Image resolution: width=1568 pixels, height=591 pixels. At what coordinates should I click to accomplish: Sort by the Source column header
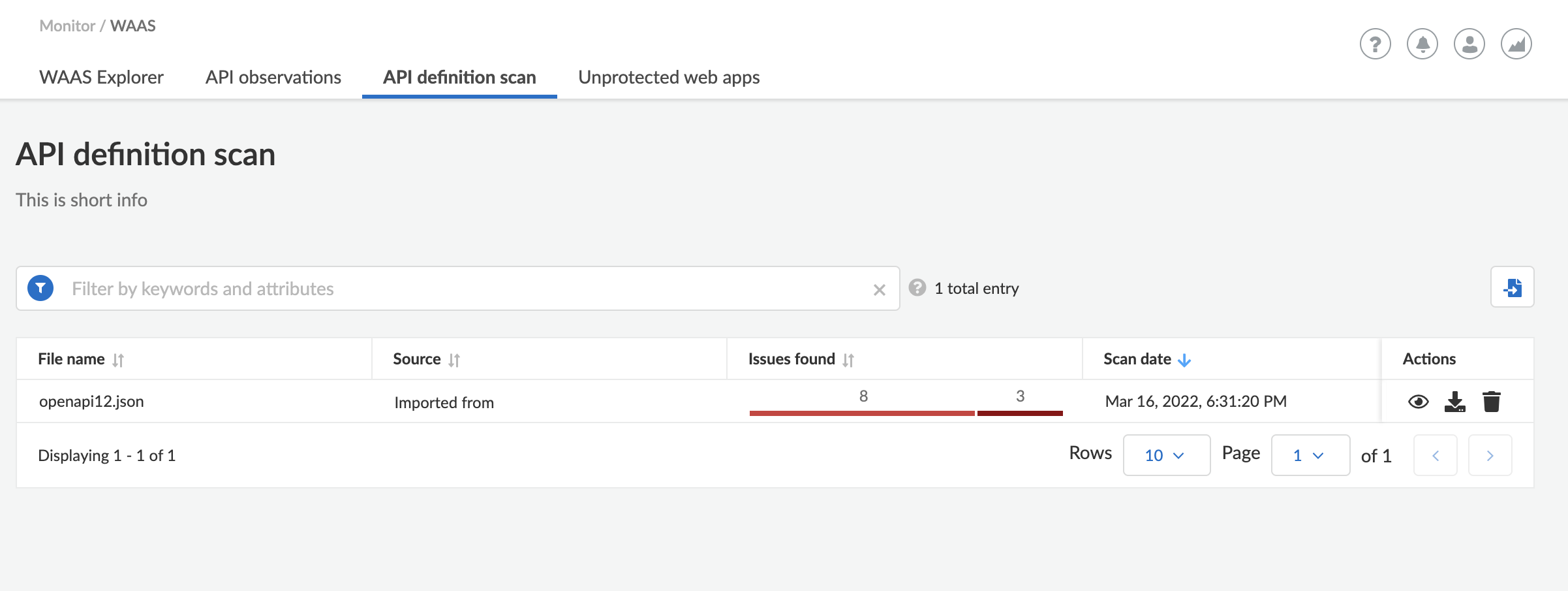pos(426,359)
